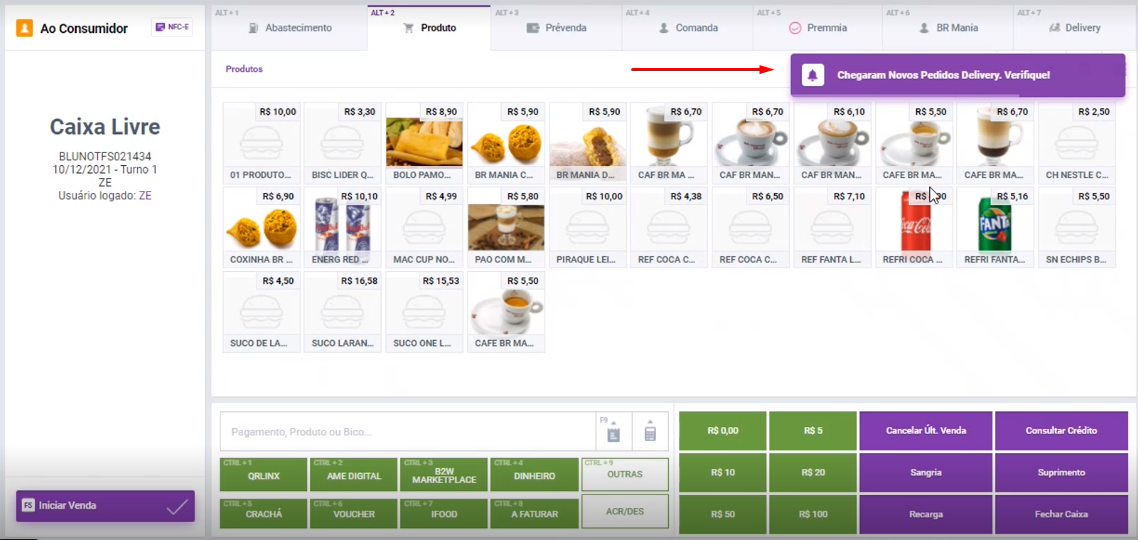This screenshot has width=1138, height=540.
Task: Add MAC CUP NO product tile
Action: [x=424, y=227]
